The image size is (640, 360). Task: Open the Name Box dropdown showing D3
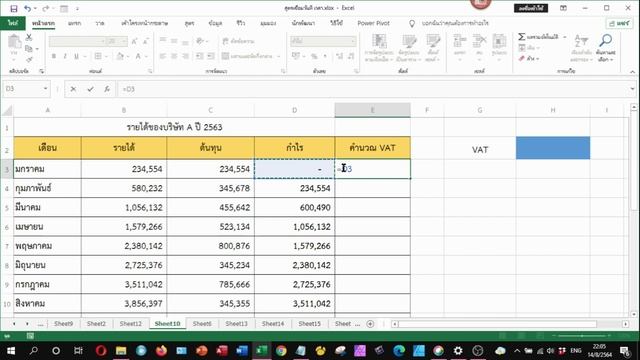pyautogui.click(x=45, y=89)
